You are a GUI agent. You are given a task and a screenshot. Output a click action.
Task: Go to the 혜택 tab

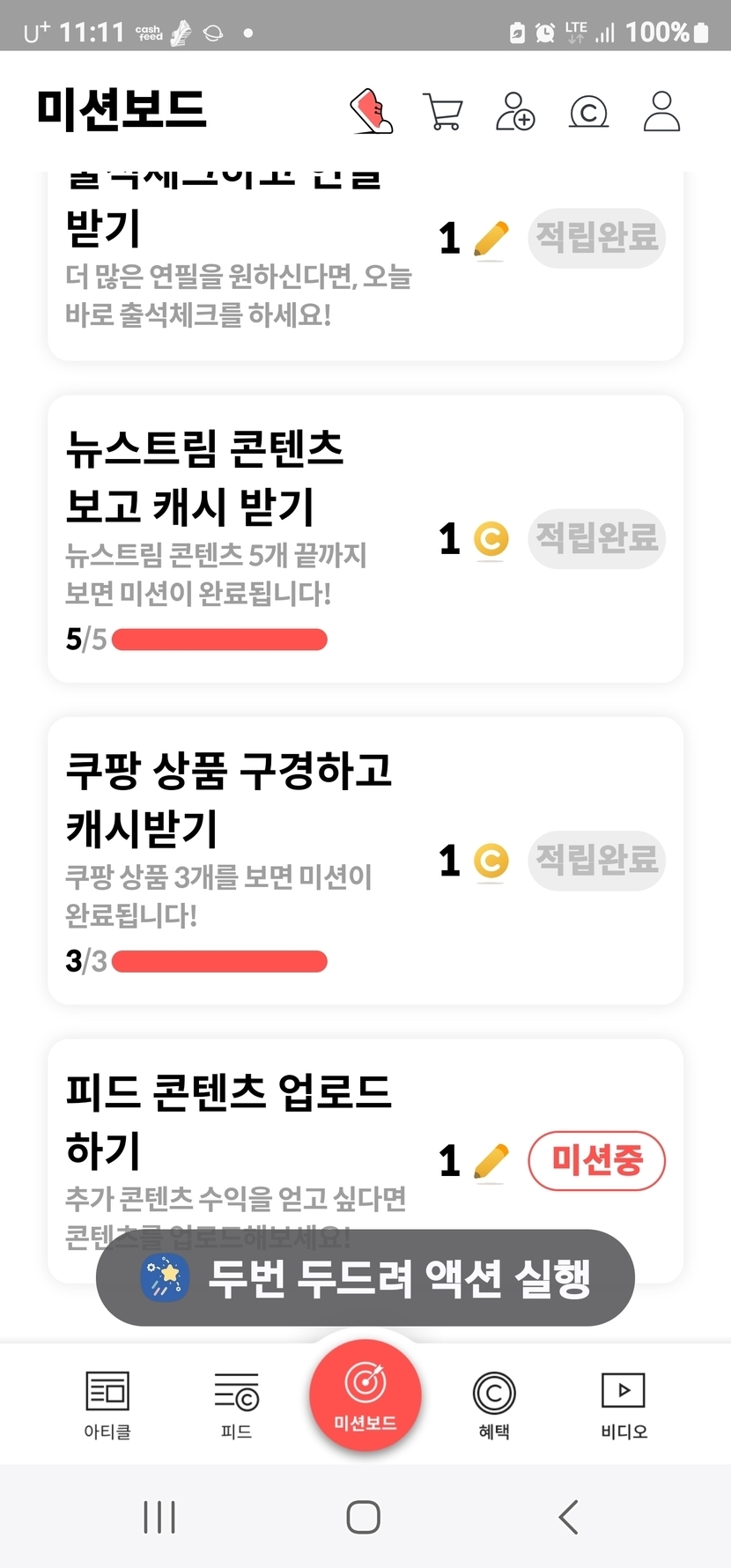(x=494, y=1403)
